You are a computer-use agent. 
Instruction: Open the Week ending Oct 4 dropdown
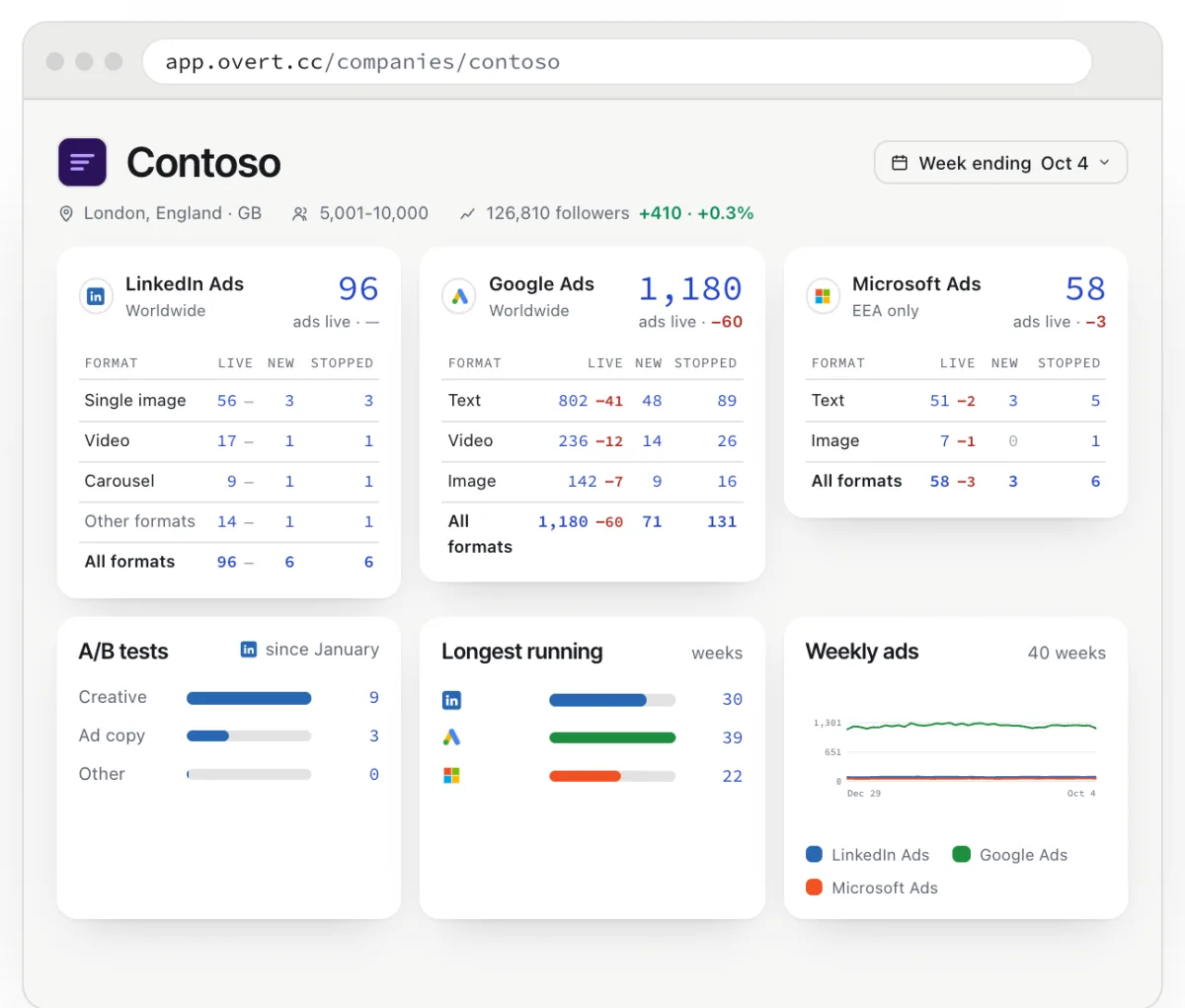(x=1000, y=163)
